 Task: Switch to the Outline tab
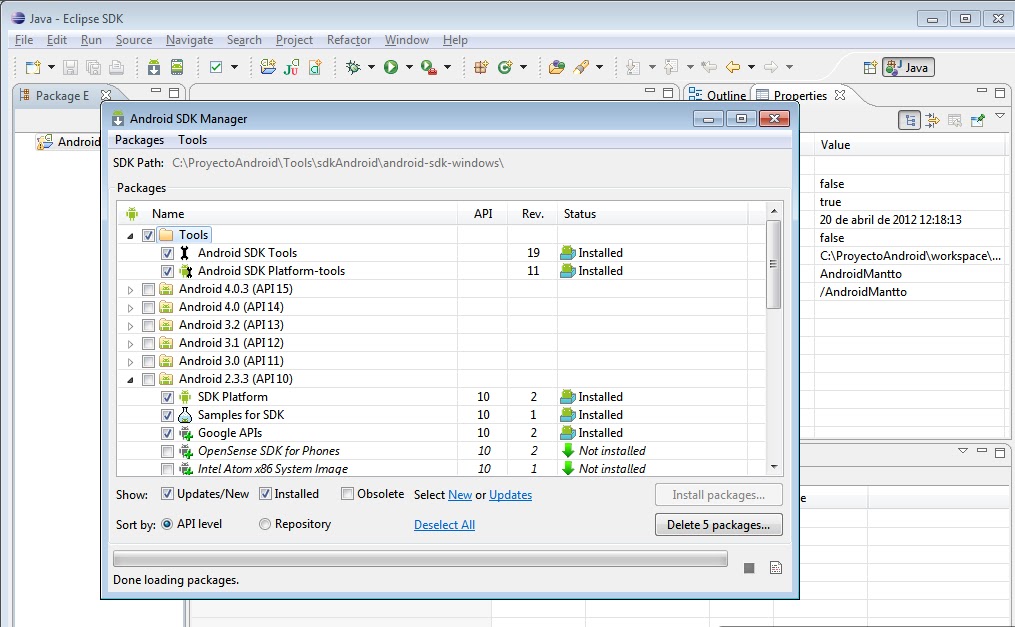pos(717,95)
